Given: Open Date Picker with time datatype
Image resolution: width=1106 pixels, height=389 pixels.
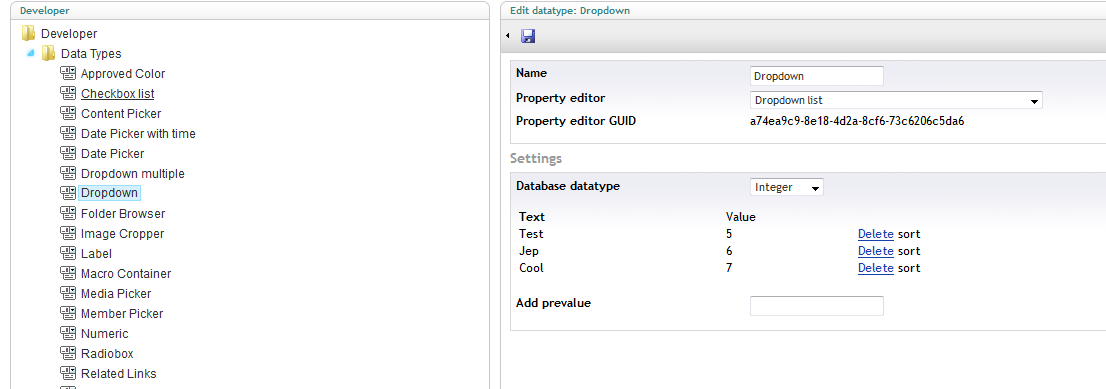Looking at the screenshot, I should 138,133.
